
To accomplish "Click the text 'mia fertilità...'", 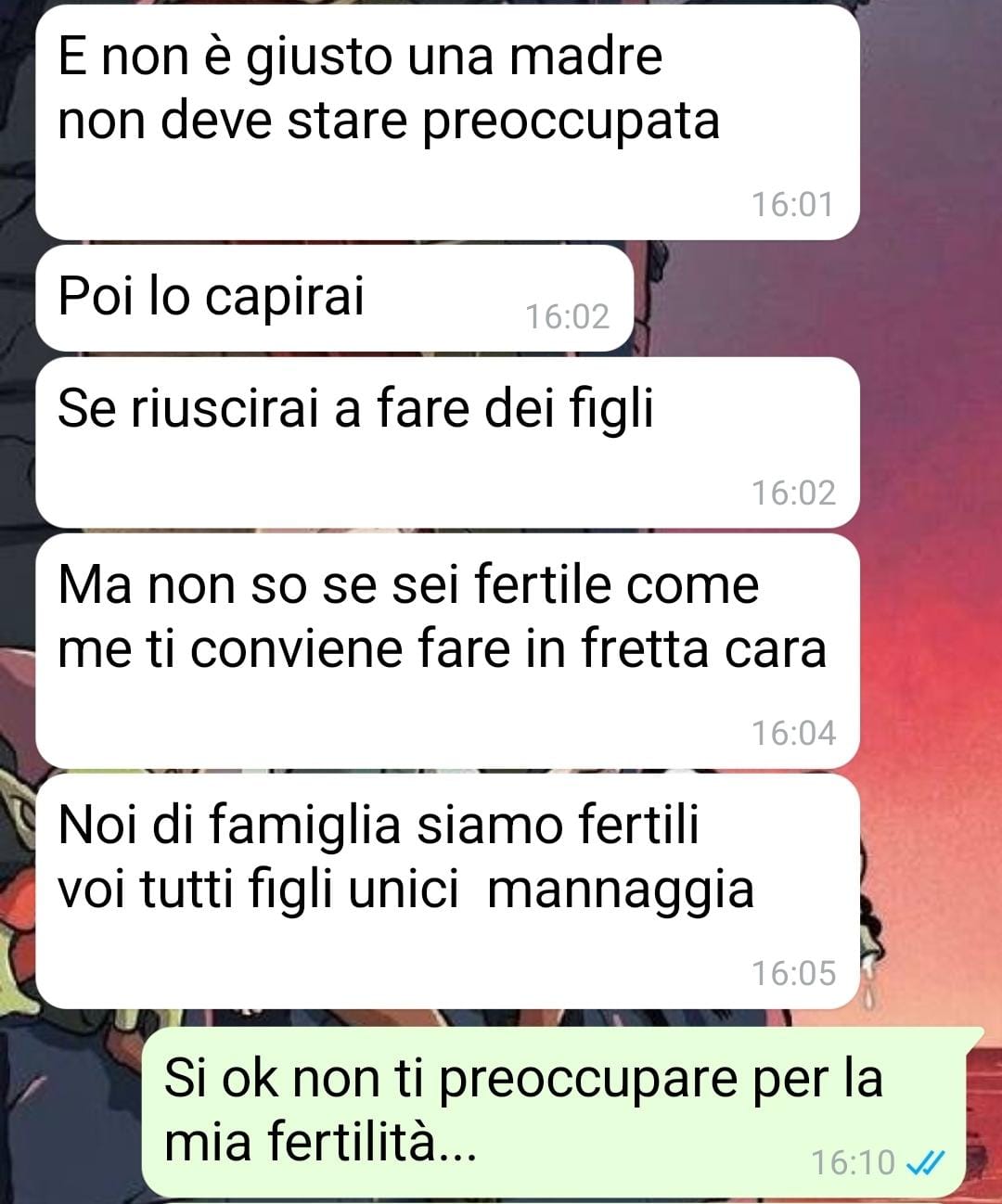I will (320, 1142).
